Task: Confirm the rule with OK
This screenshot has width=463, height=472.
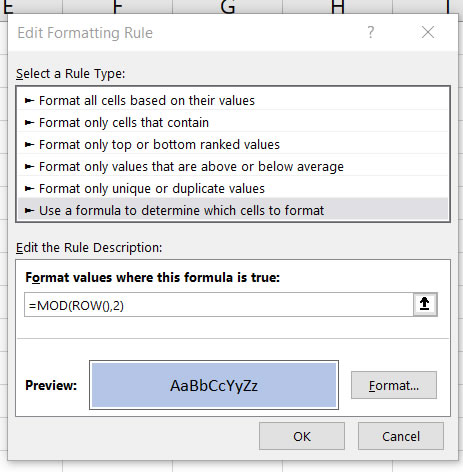Action: tap(302, 436)
